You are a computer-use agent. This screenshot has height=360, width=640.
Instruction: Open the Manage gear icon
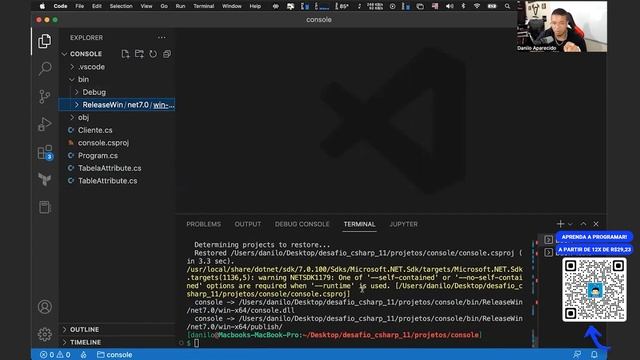coord(44,334)
